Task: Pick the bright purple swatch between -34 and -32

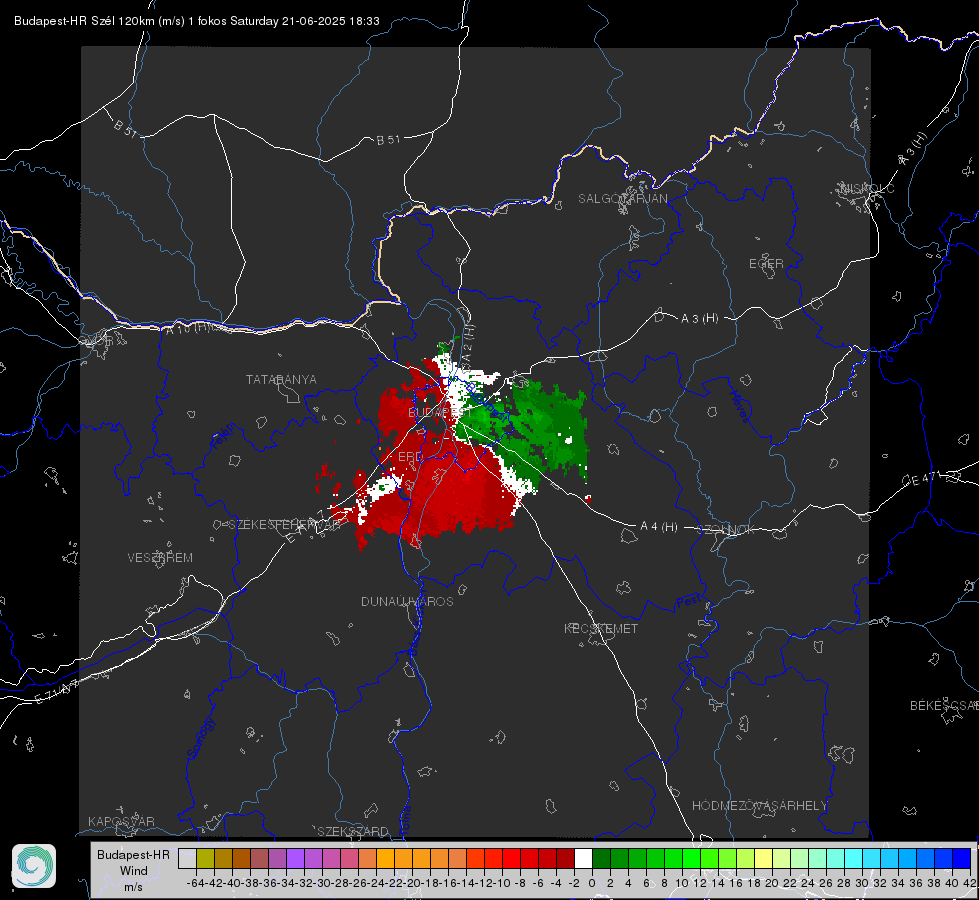Action: point(295,858)
